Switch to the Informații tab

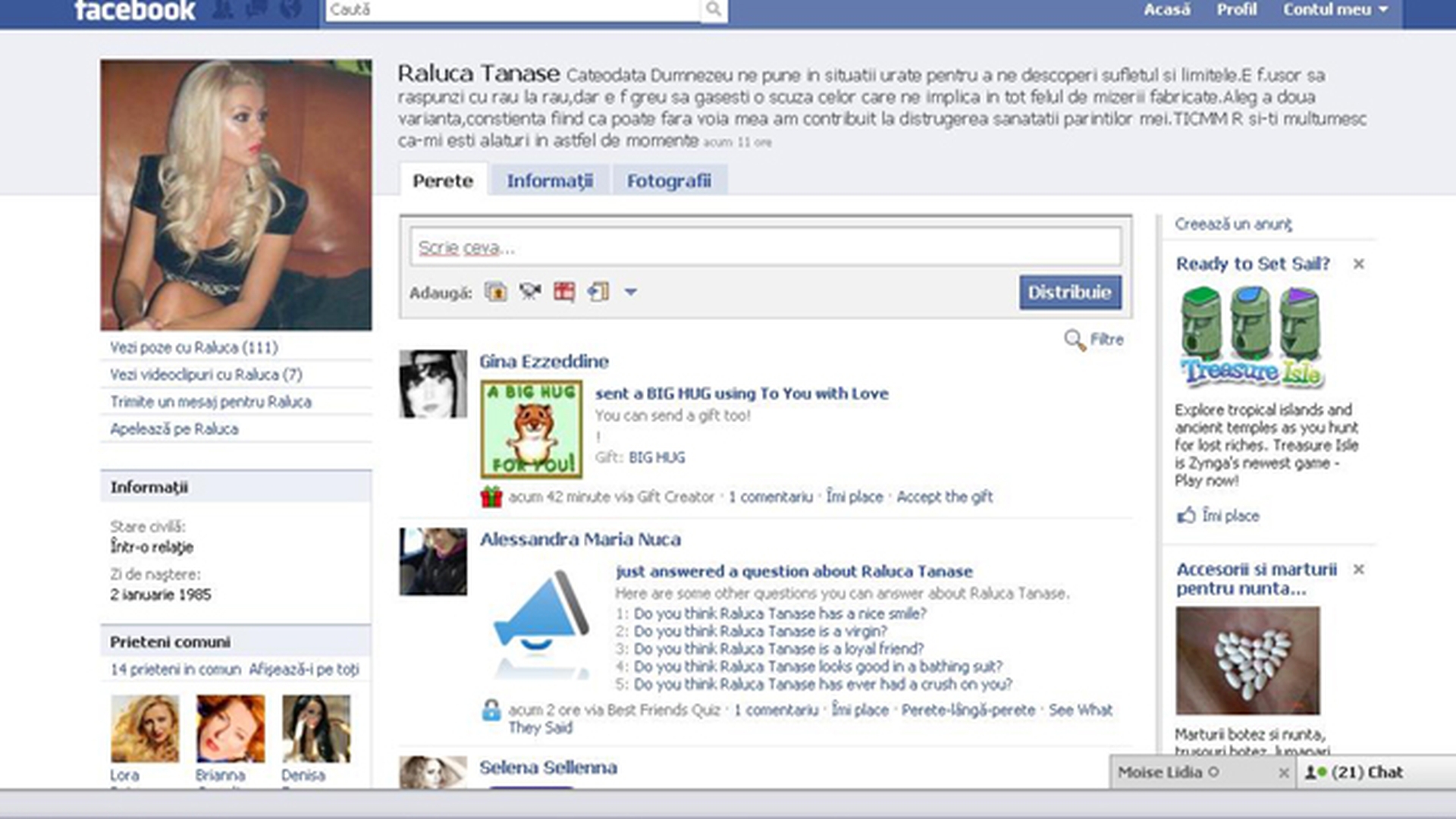(x=550, y=180)
